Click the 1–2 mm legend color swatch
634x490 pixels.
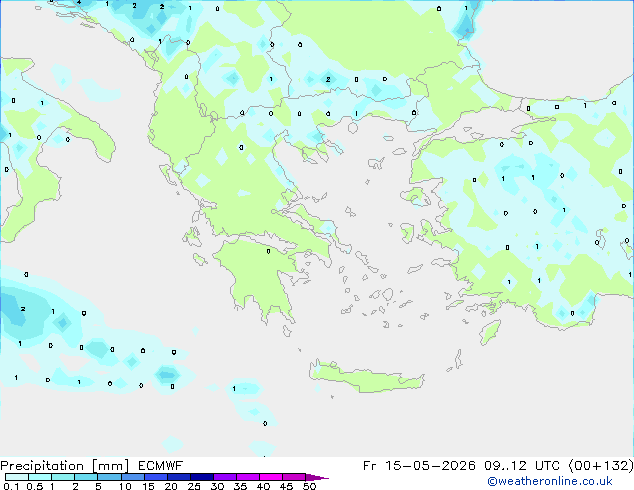pos(63,477)
